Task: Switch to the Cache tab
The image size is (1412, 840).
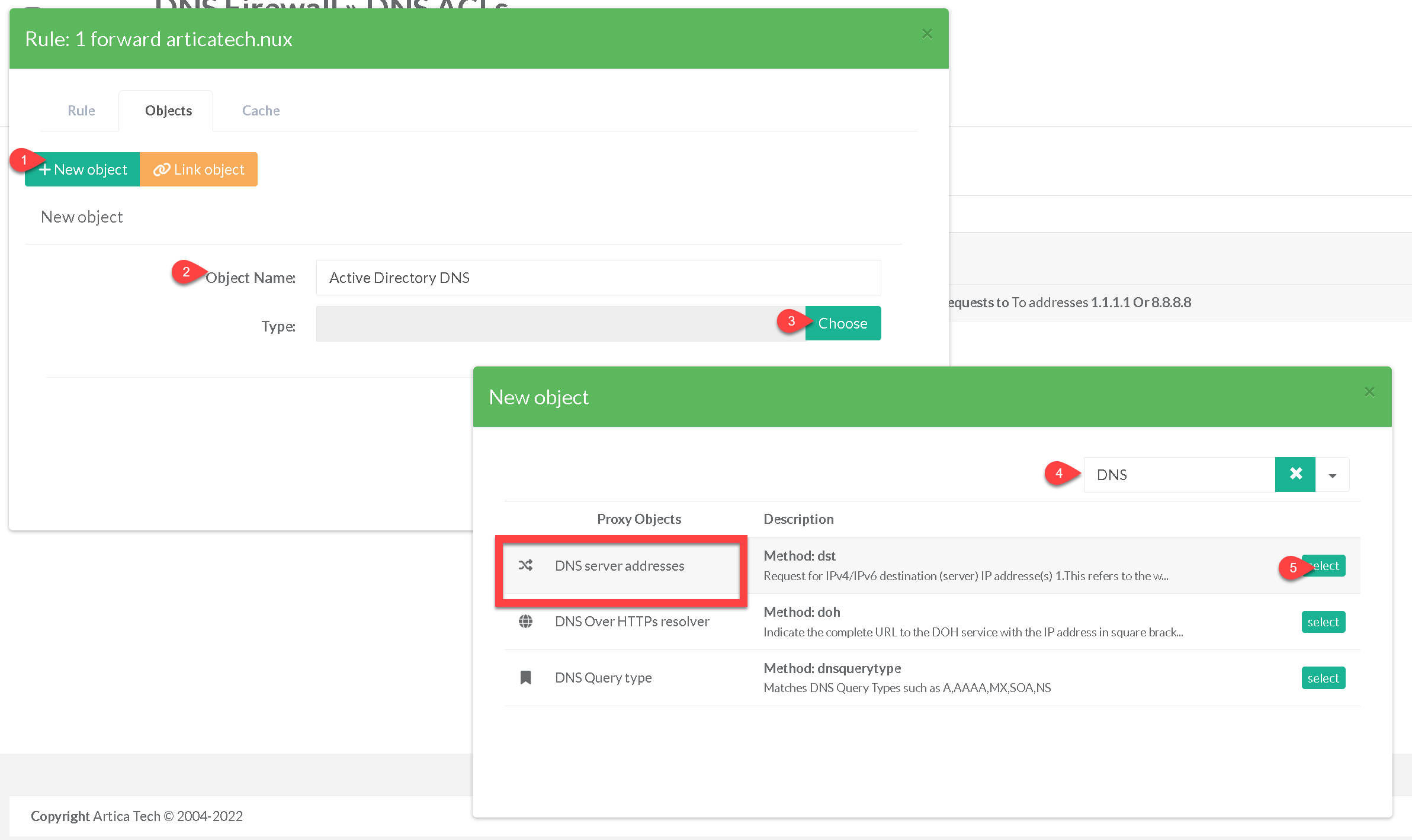Action: tap(261, 111)
